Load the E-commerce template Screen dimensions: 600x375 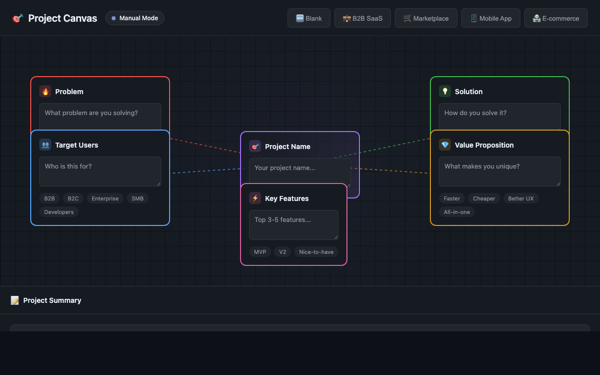pyautogui.click(x=556, y=18)
